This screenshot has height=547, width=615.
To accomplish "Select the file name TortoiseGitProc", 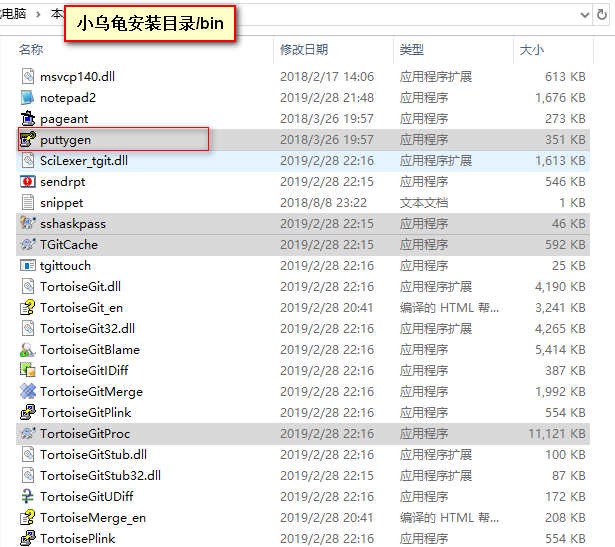I will 85,434.
